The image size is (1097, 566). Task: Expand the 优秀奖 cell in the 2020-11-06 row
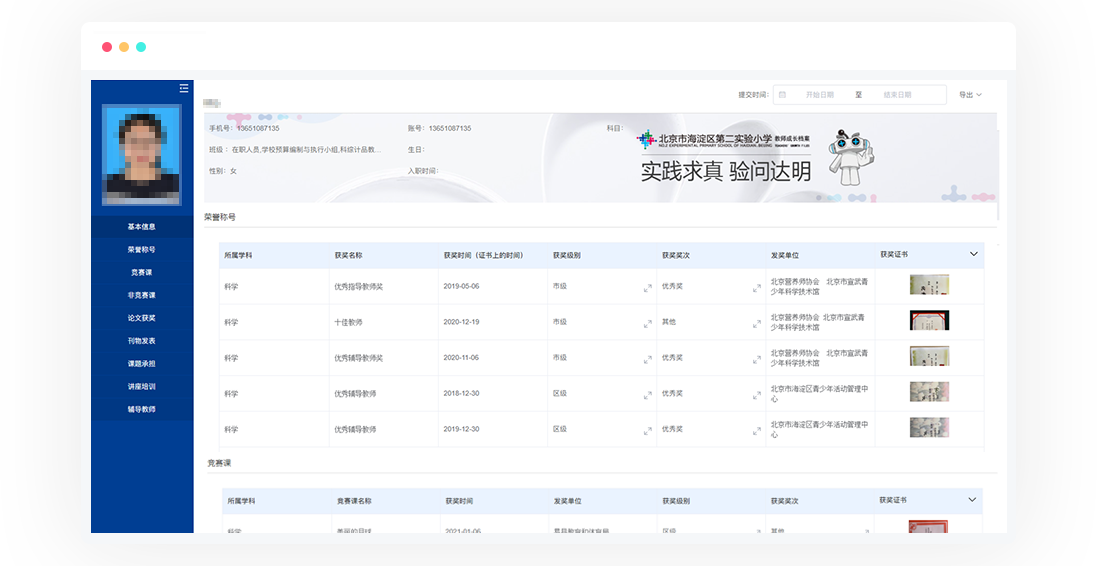pos(756,360)
